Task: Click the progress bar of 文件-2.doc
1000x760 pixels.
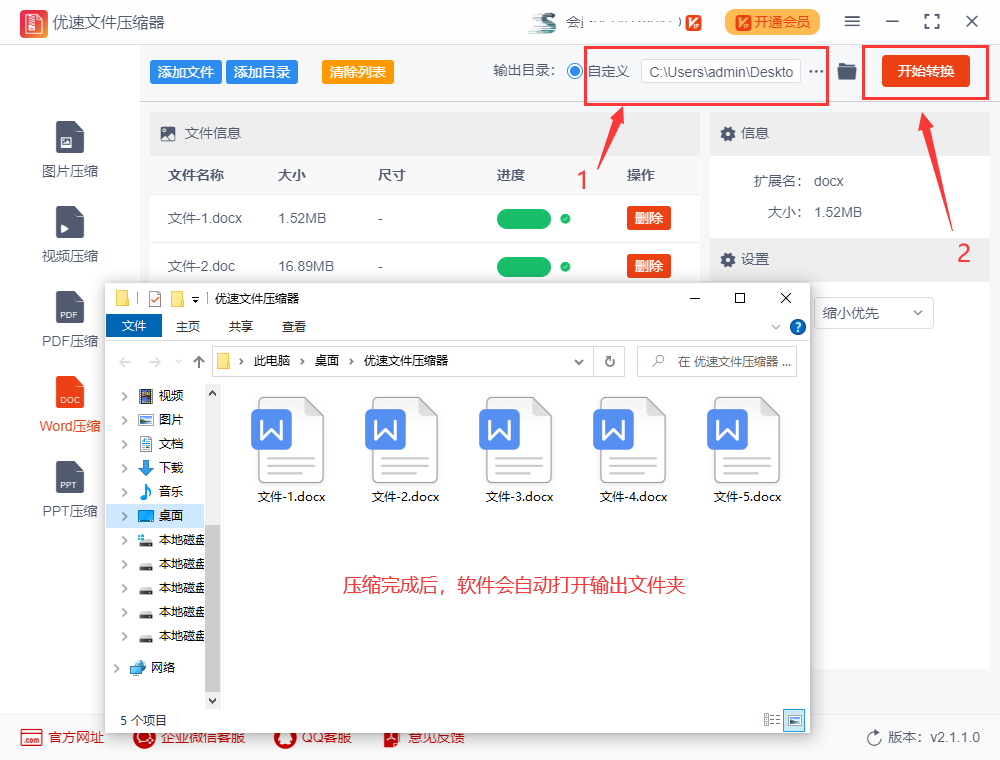Action: pos(524,267)
